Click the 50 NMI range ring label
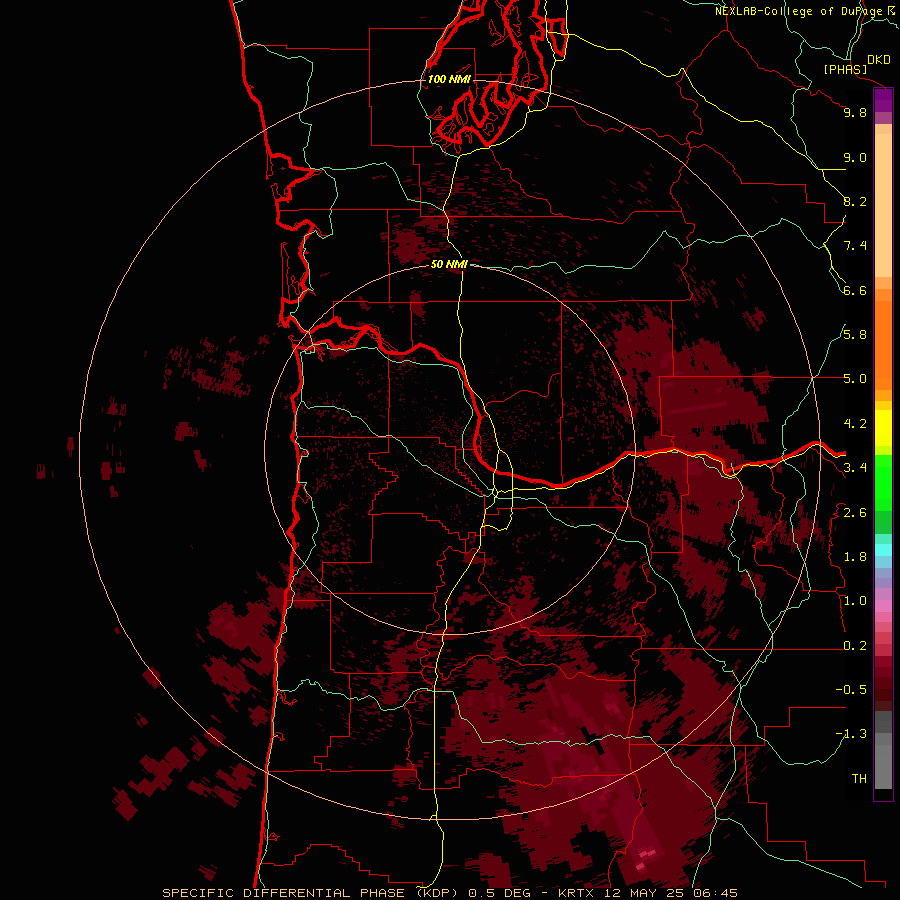Viewport: 900px width, 900px height. (x=449, y=264)
